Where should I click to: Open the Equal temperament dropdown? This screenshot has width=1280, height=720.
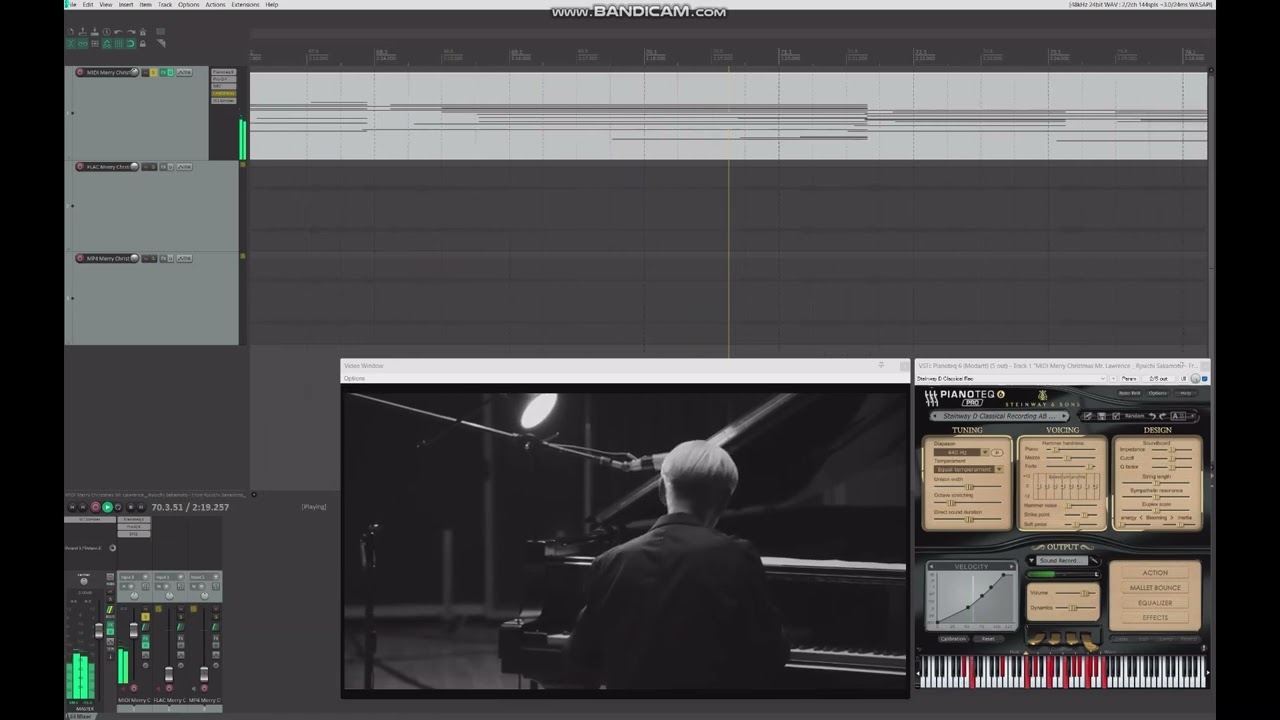point(968,469)
